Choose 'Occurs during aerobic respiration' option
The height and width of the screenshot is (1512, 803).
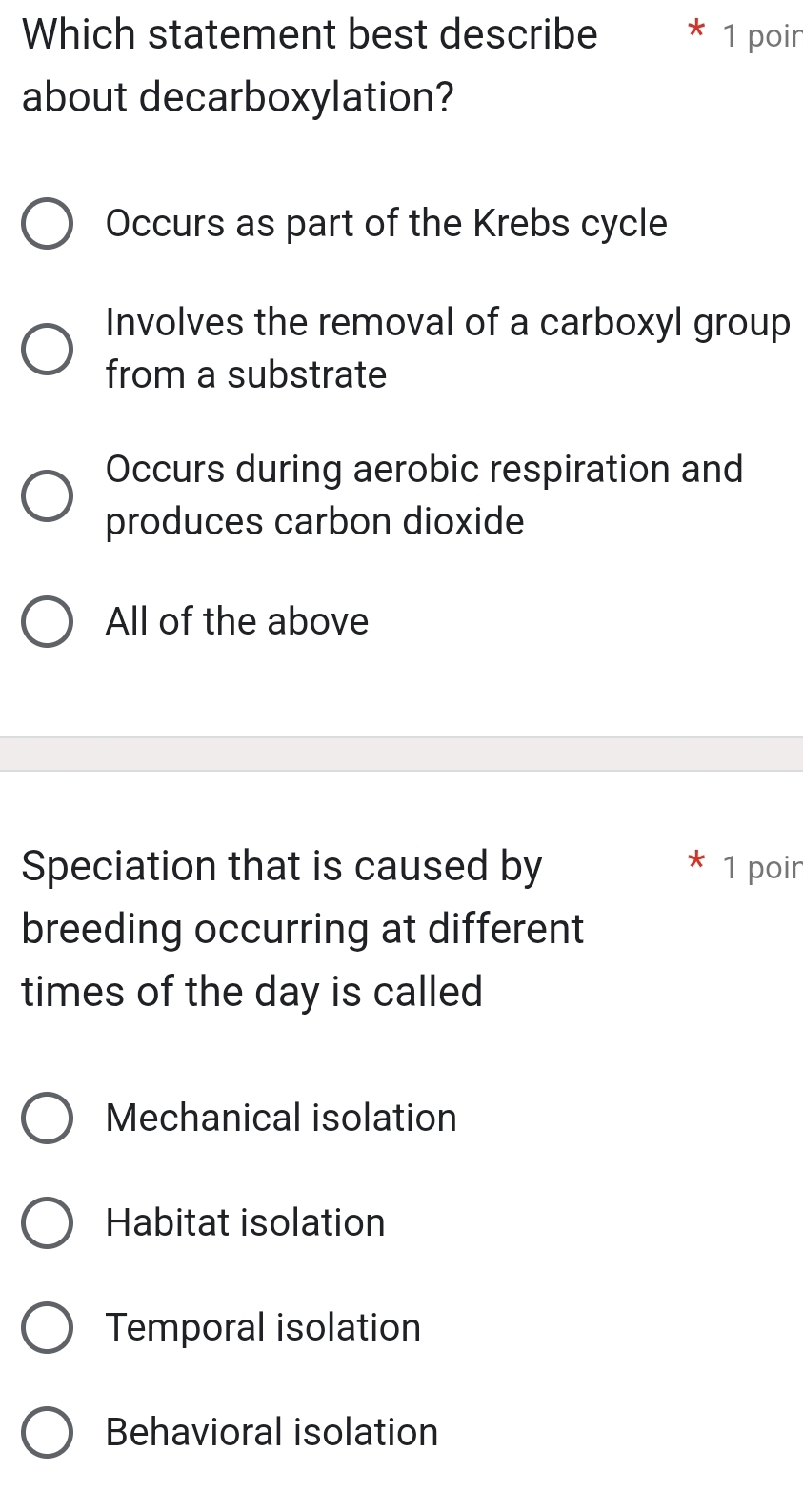pos(48,494)
